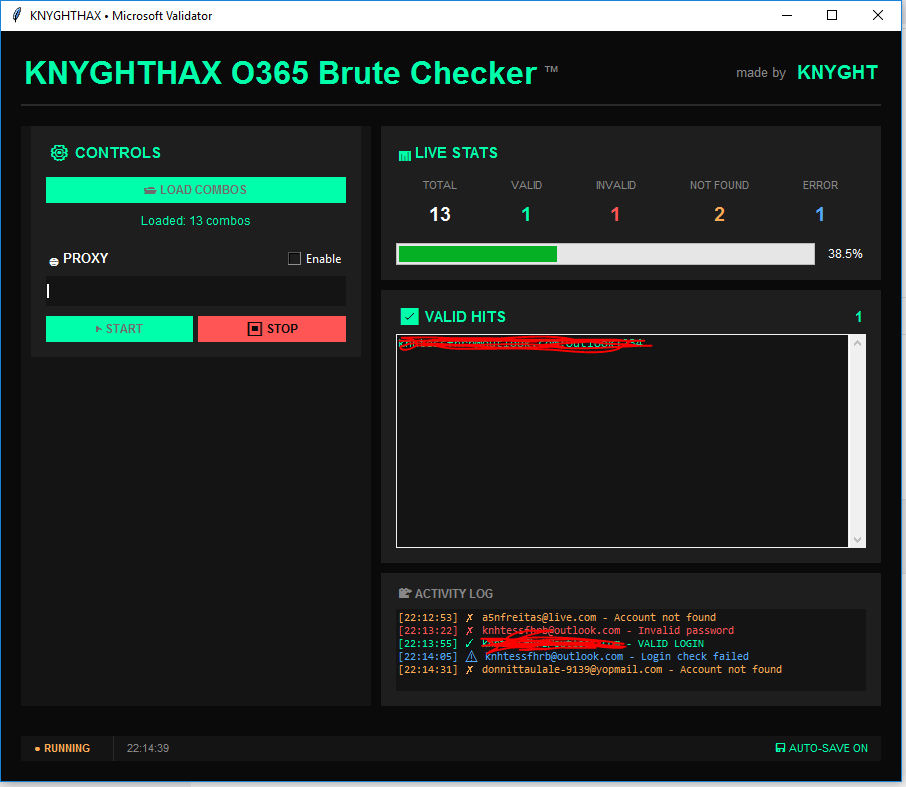Enable the proxy checkbox
The height and width of the screenshot is (787, 906).
click(x=294, y=259)
